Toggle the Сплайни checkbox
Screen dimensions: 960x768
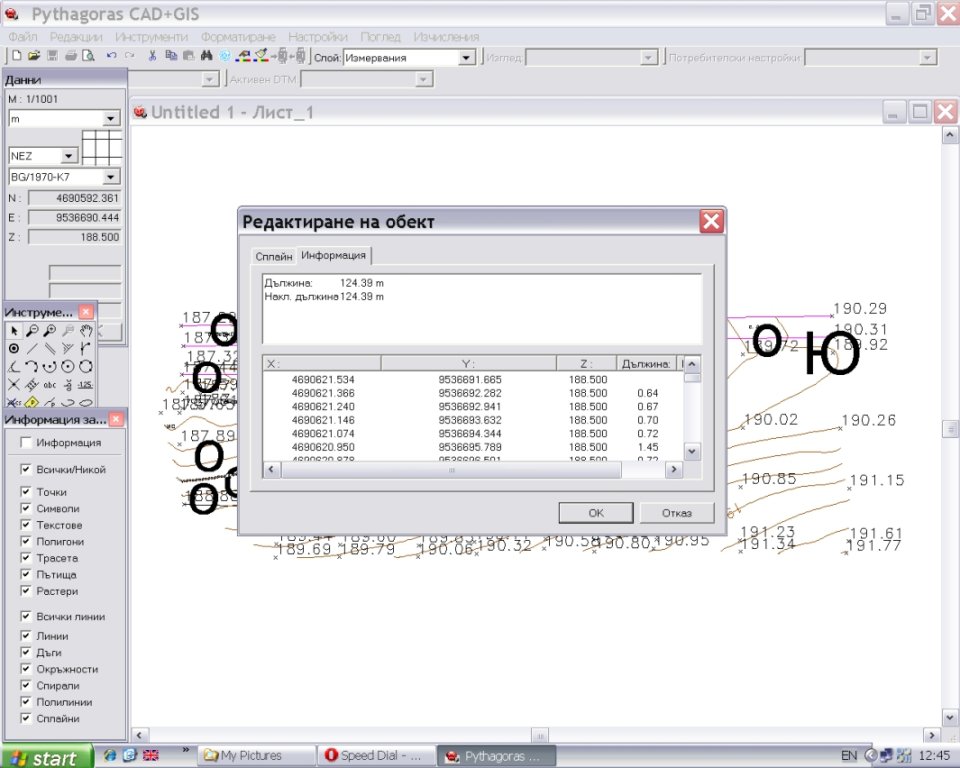coord(26,718)
